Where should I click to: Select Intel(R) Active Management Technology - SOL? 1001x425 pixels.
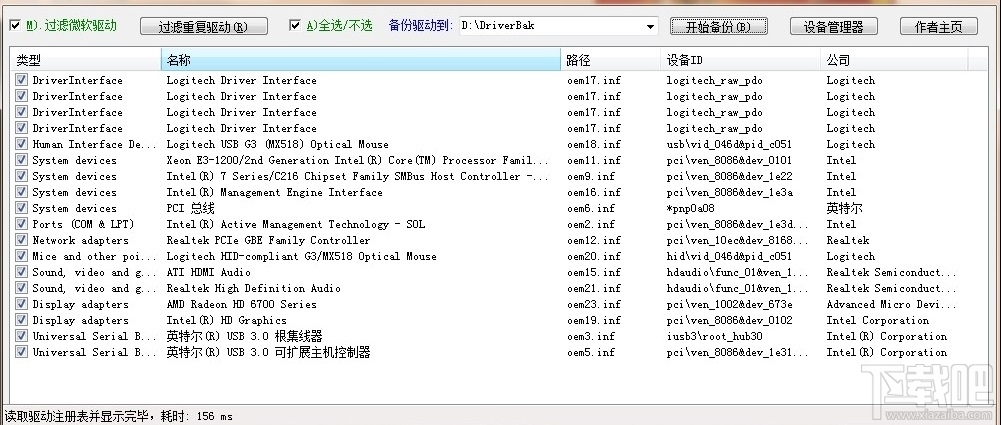click(x=296, y=224)
